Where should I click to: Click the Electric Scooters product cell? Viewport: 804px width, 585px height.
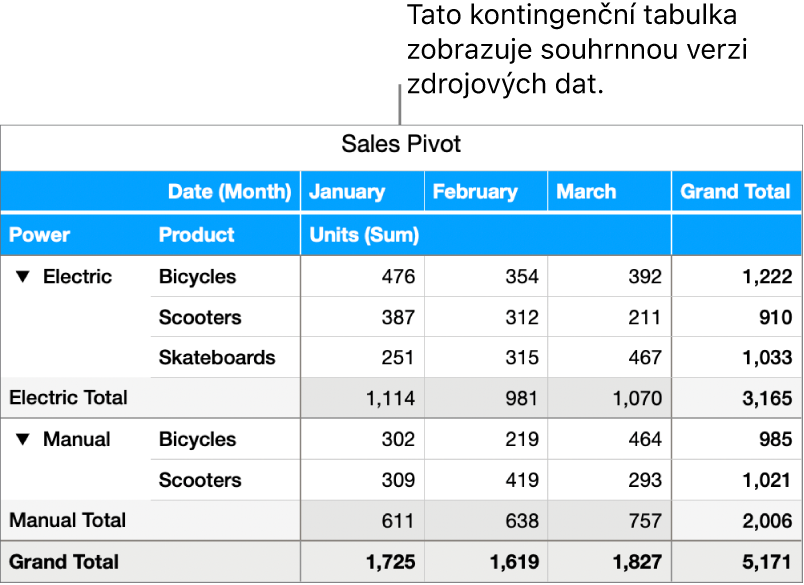tap(200, 318)
